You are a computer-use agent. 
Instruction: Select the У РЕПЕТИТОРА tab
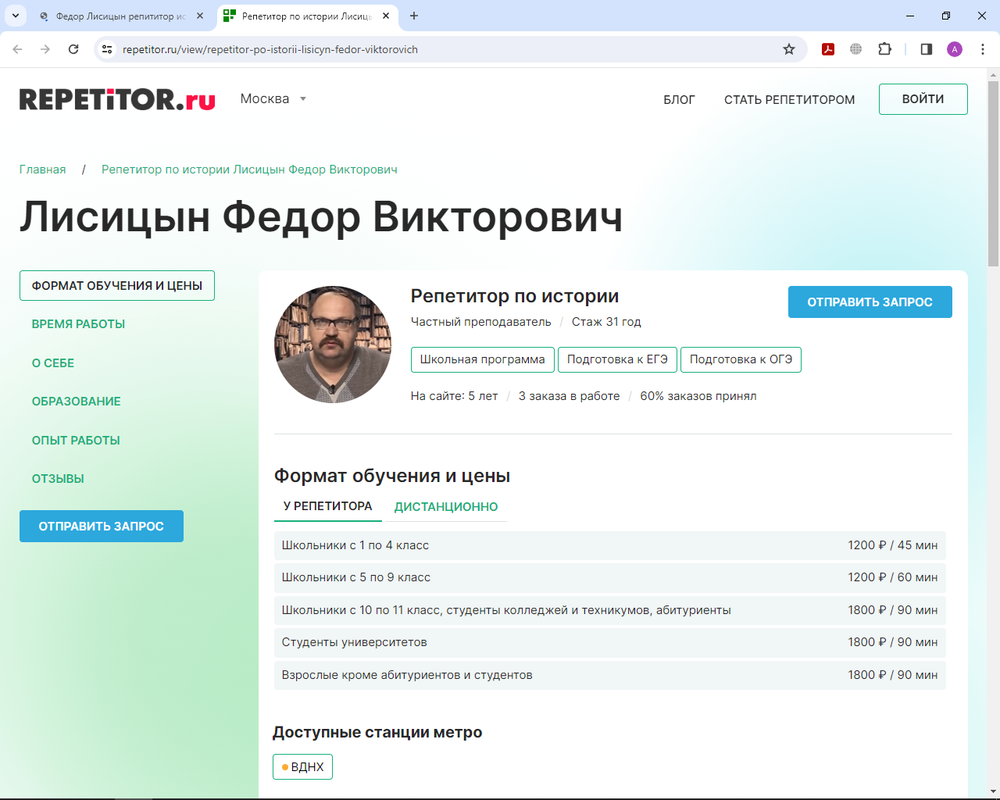(x=328, y=507)
